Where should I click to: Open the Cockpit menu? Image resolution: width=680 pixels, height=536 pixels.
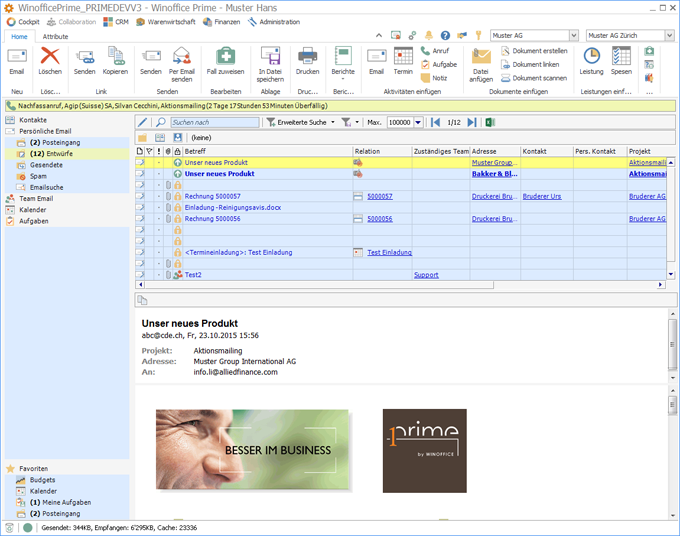23,22
